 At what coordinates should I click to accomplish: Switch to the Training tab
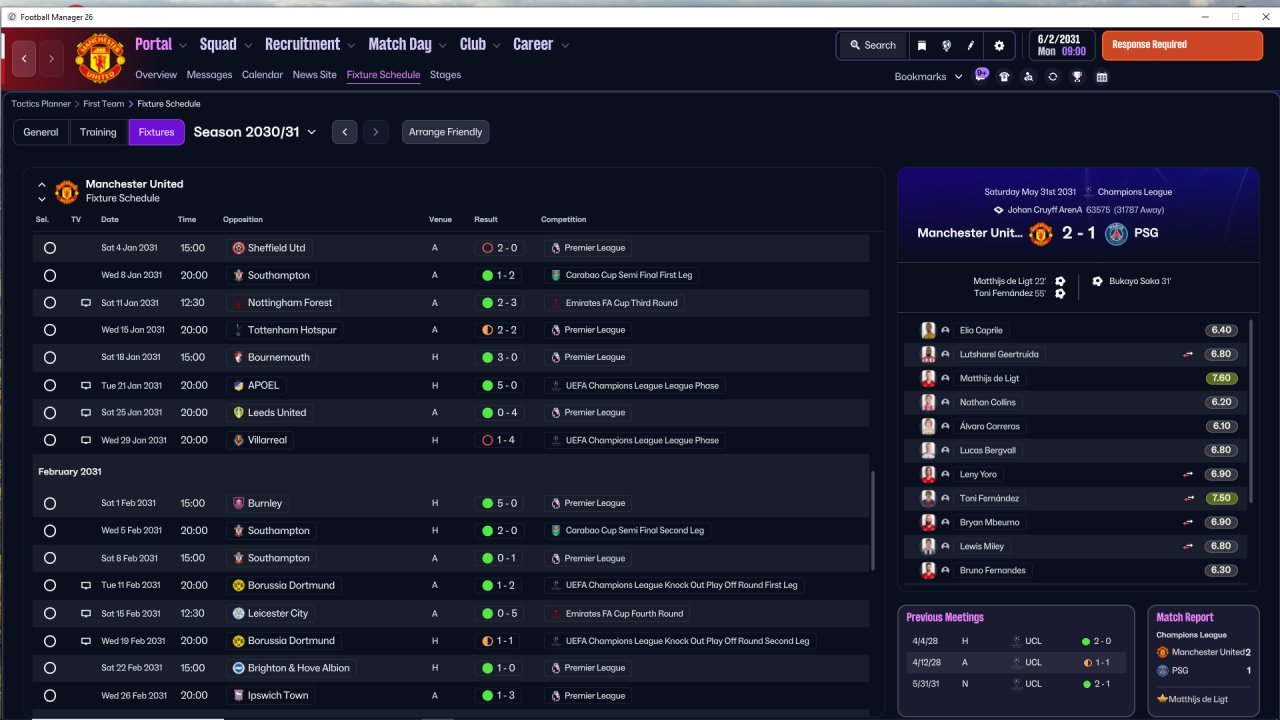coord(98,132)
